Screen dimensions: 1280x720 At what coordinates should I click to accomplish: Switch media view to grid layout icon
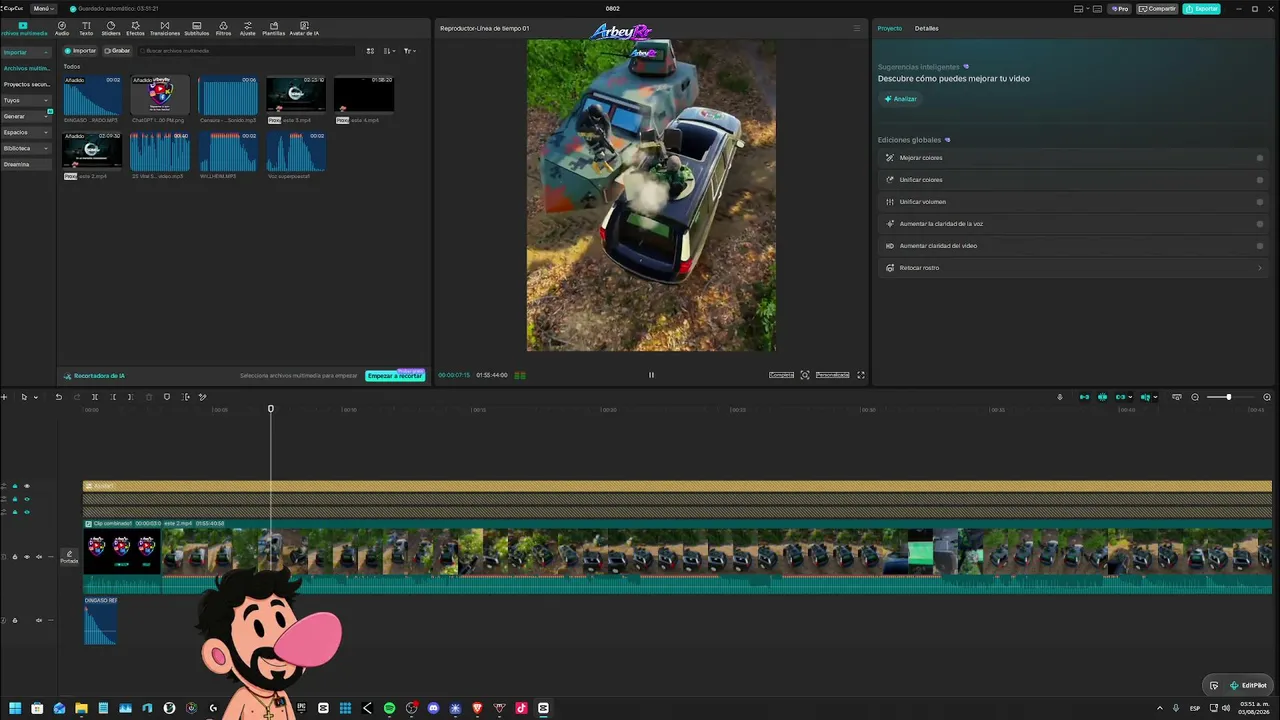(370, 51)
